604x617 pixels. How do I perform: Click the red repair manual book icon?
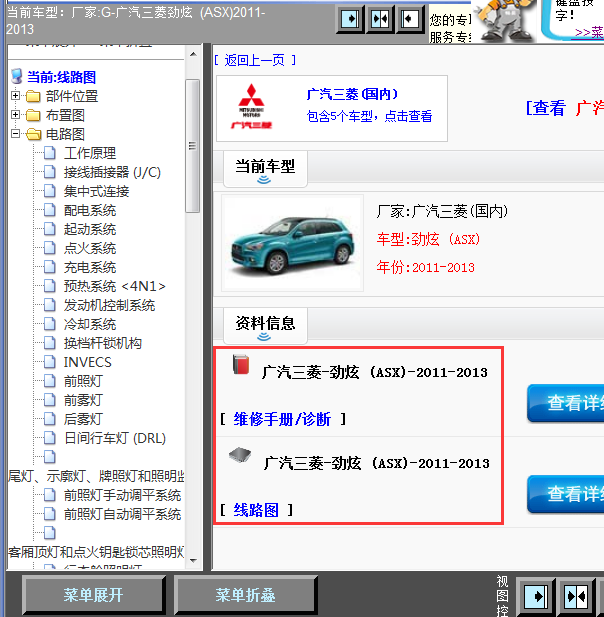(241, 364)
